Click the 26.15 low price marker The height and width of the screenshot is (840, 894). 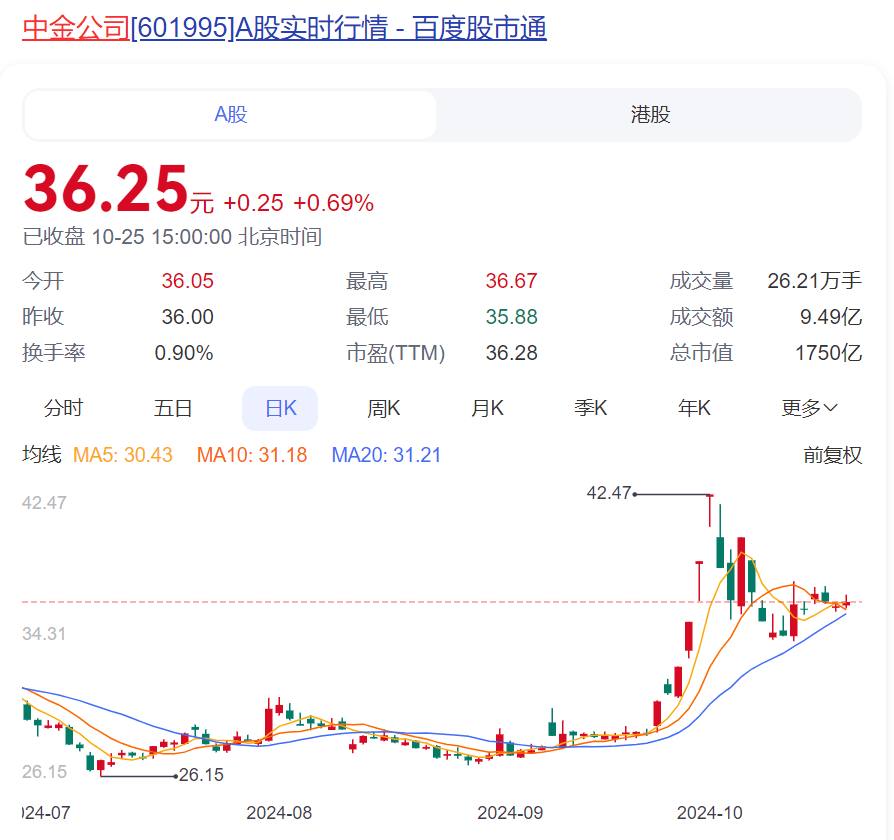[203, 774]
